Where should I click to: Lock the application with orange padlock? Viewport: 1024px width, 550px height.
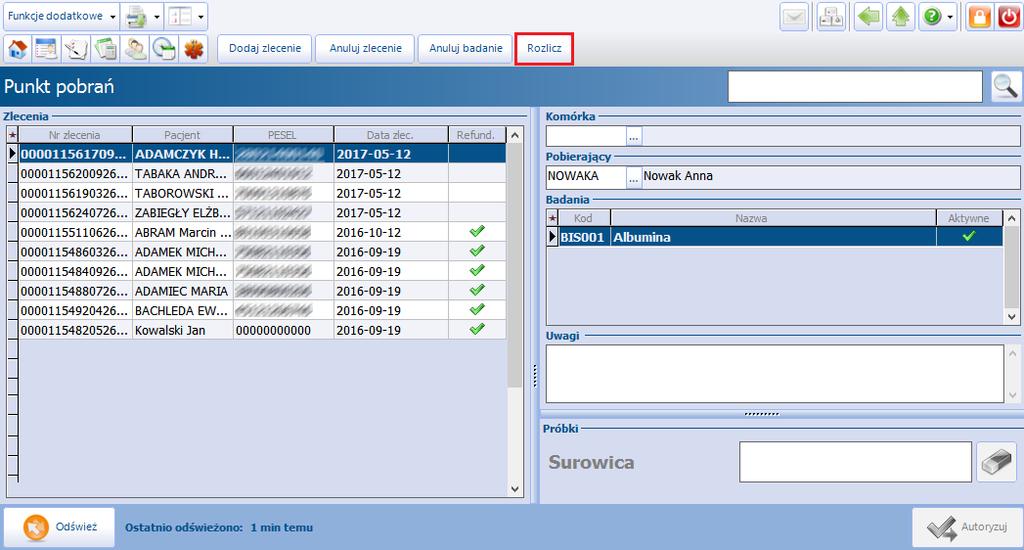(x=980, y=17)
